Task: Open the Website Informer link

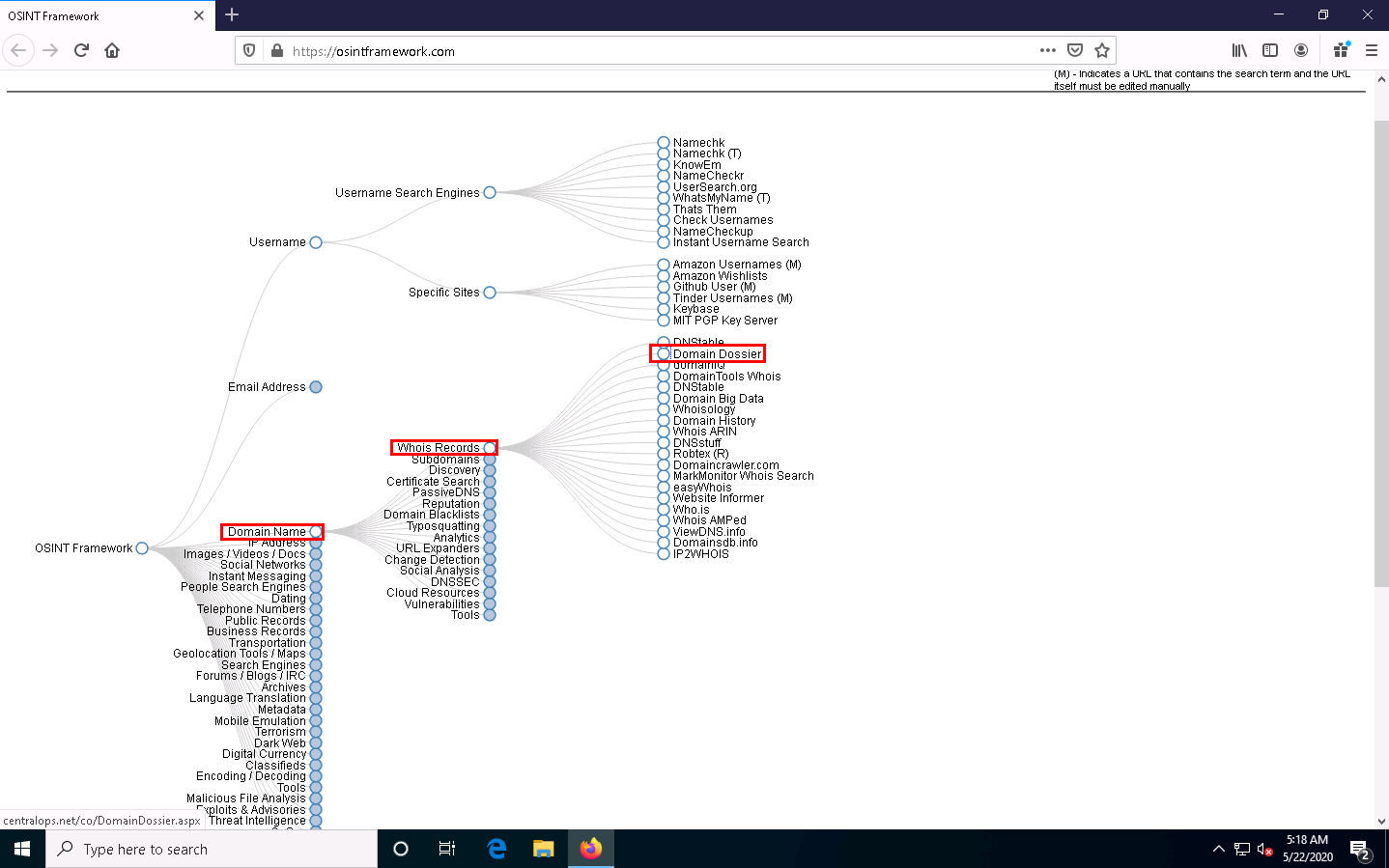Action: click(719, 498)
